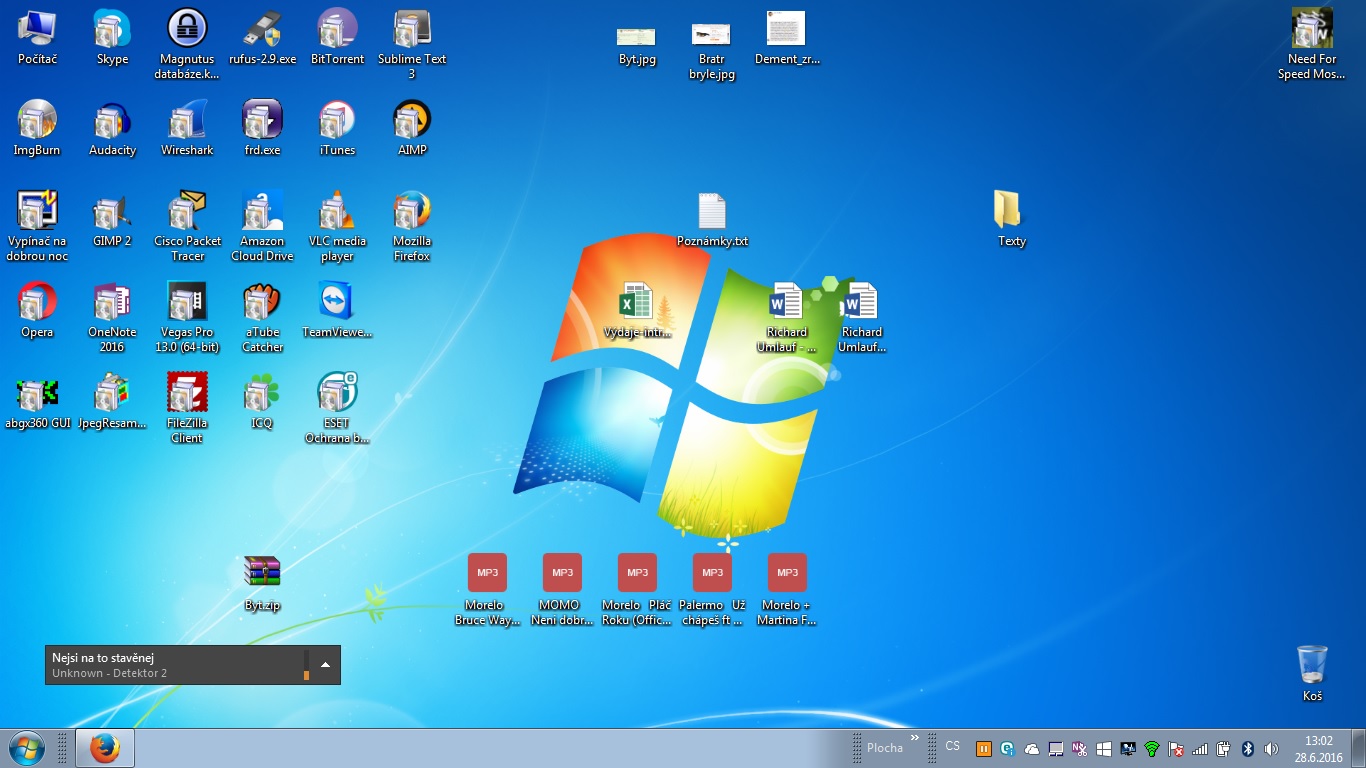The image size is (1366, 768).
Task: Open the Wireshark desktop shortcut
Action: [187, 123]
